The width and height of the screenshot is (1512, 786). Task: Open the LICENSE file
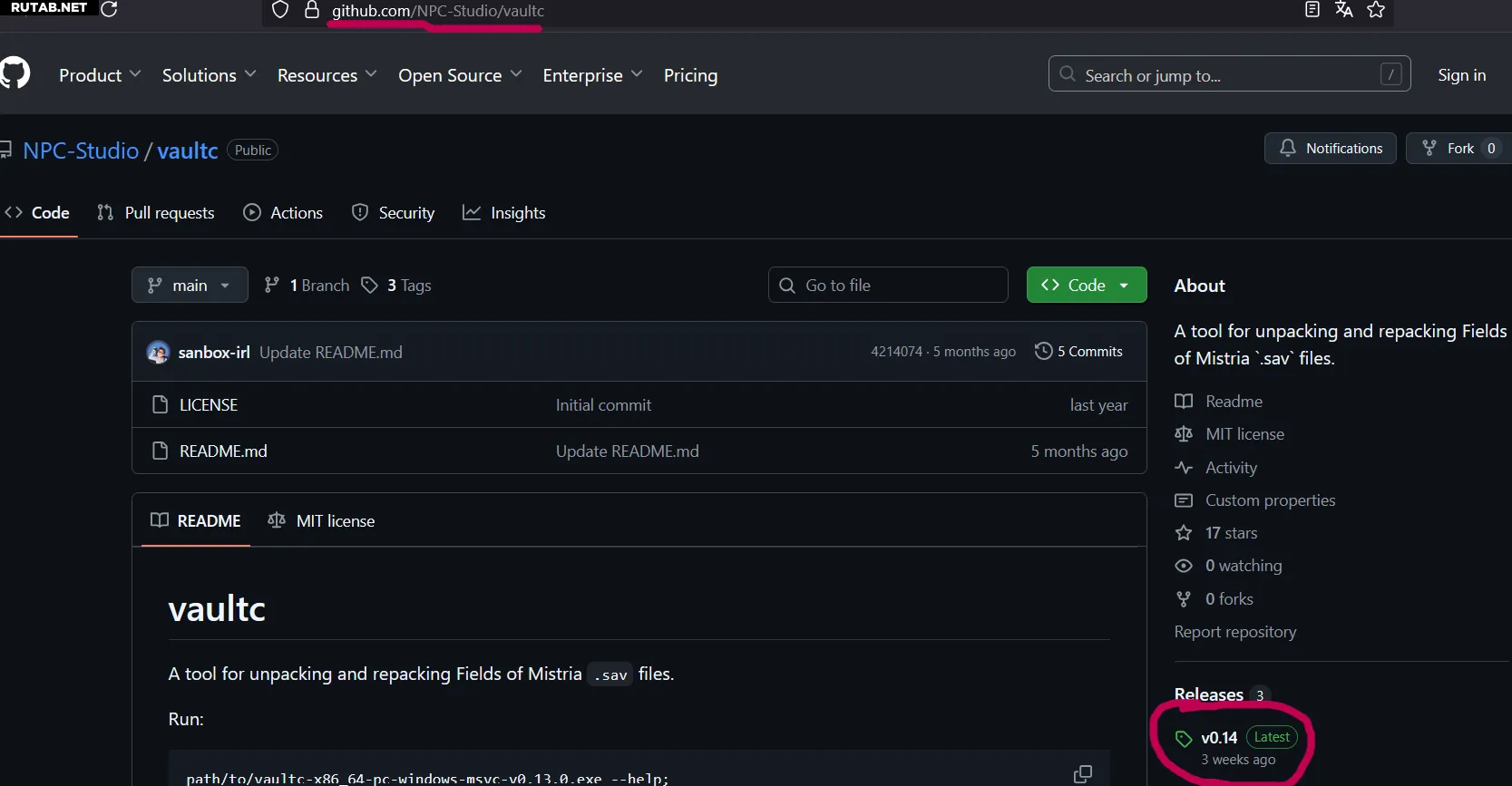click(x=209, y=404)
